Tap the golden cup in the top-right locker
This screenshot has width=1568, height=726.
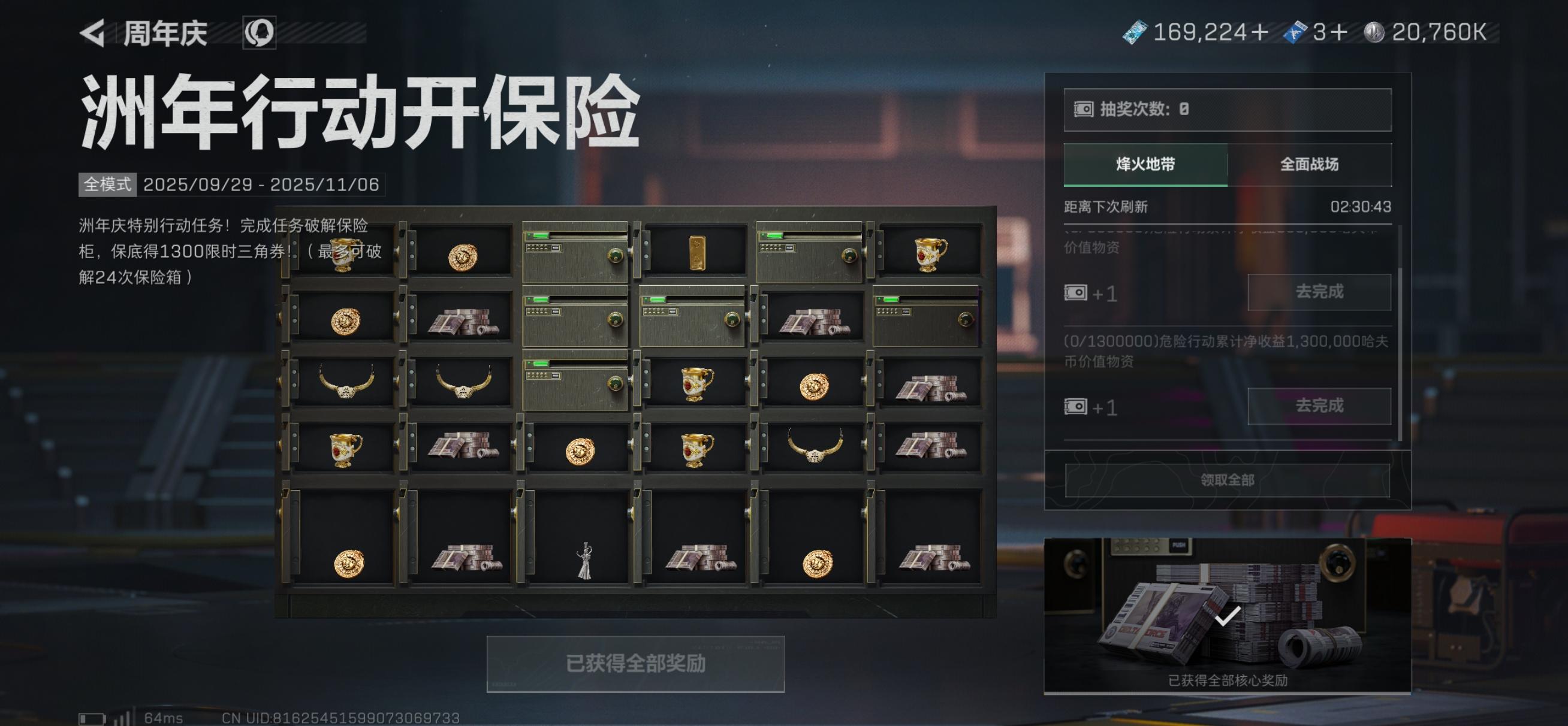click(x=930, y=254)
